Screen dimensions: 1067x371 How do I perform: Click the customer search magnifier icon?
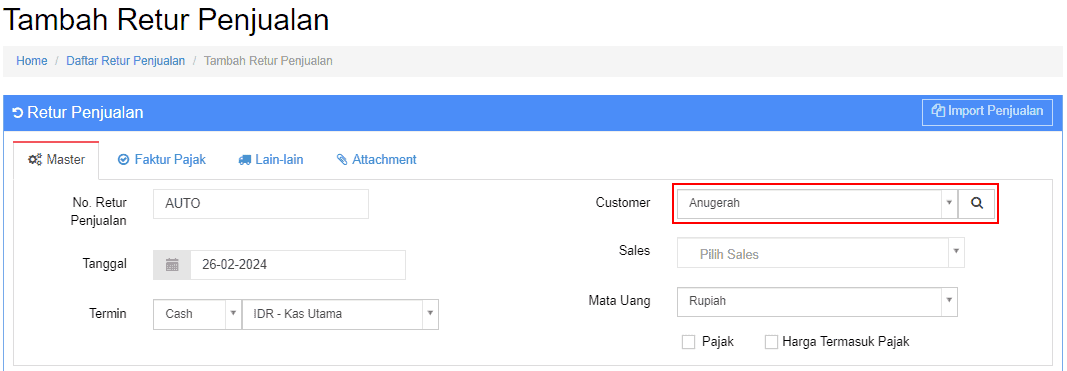coord(976,204)
